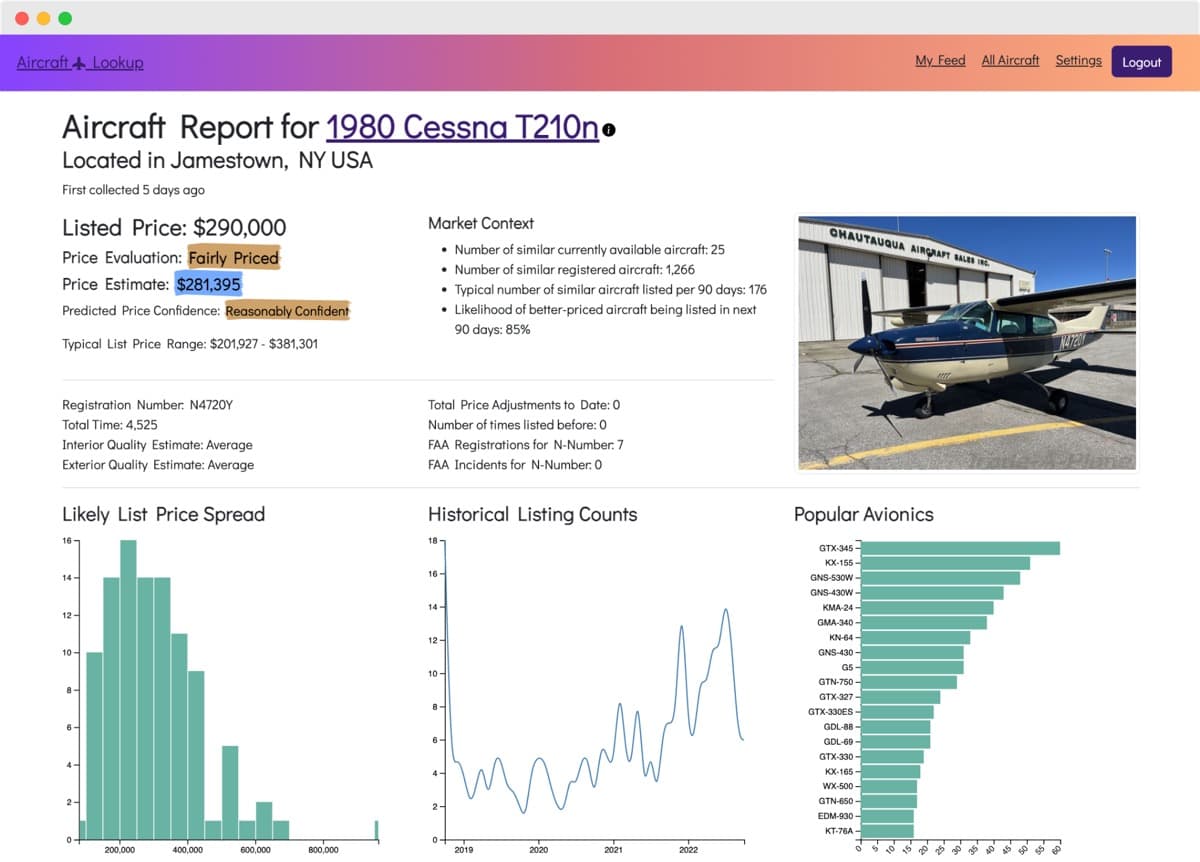
Task: Click the GMA-340 avionics bar
Action: (924, 623)
